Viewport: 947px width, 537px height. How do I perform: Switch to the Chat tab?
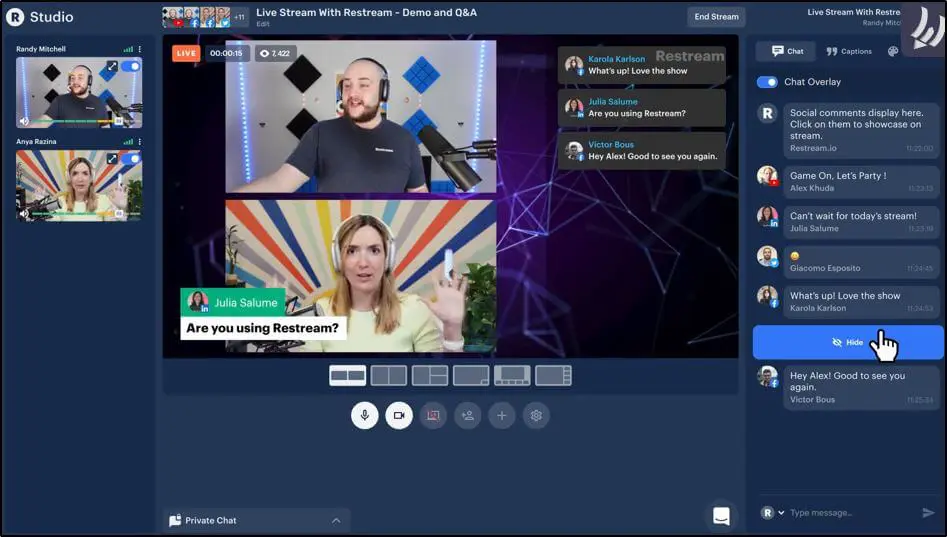(787, 51)
